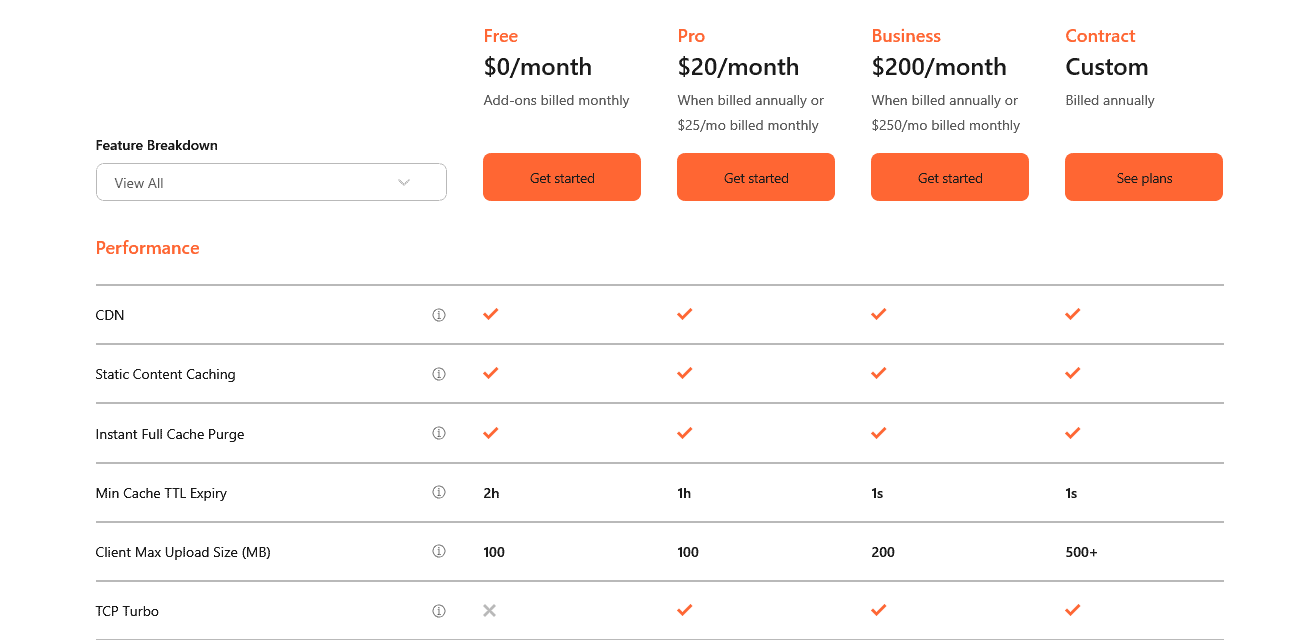Screen dimensions: 1303x640
Task: Click Get started under the Free plan
Action: [x=561, y=177]
